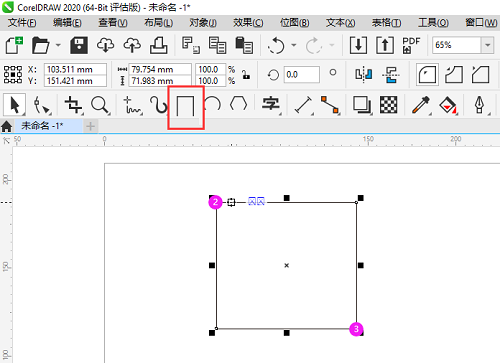Click the object height field

[x=160, y=81]
